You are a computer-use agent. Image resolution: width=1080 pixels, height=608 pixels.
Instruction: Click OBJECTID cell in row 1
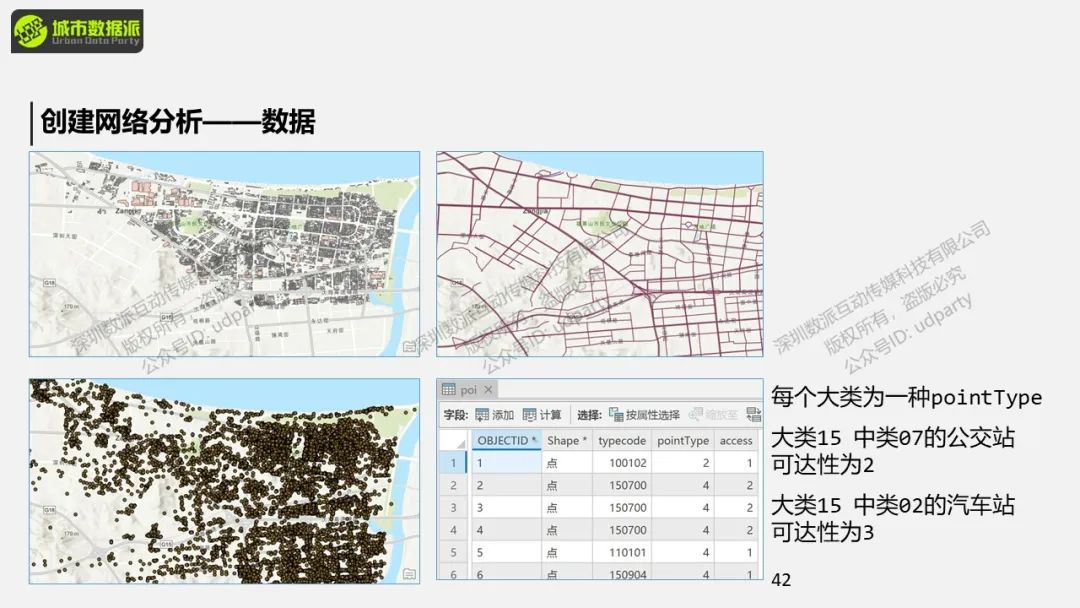tap(506, 463)
